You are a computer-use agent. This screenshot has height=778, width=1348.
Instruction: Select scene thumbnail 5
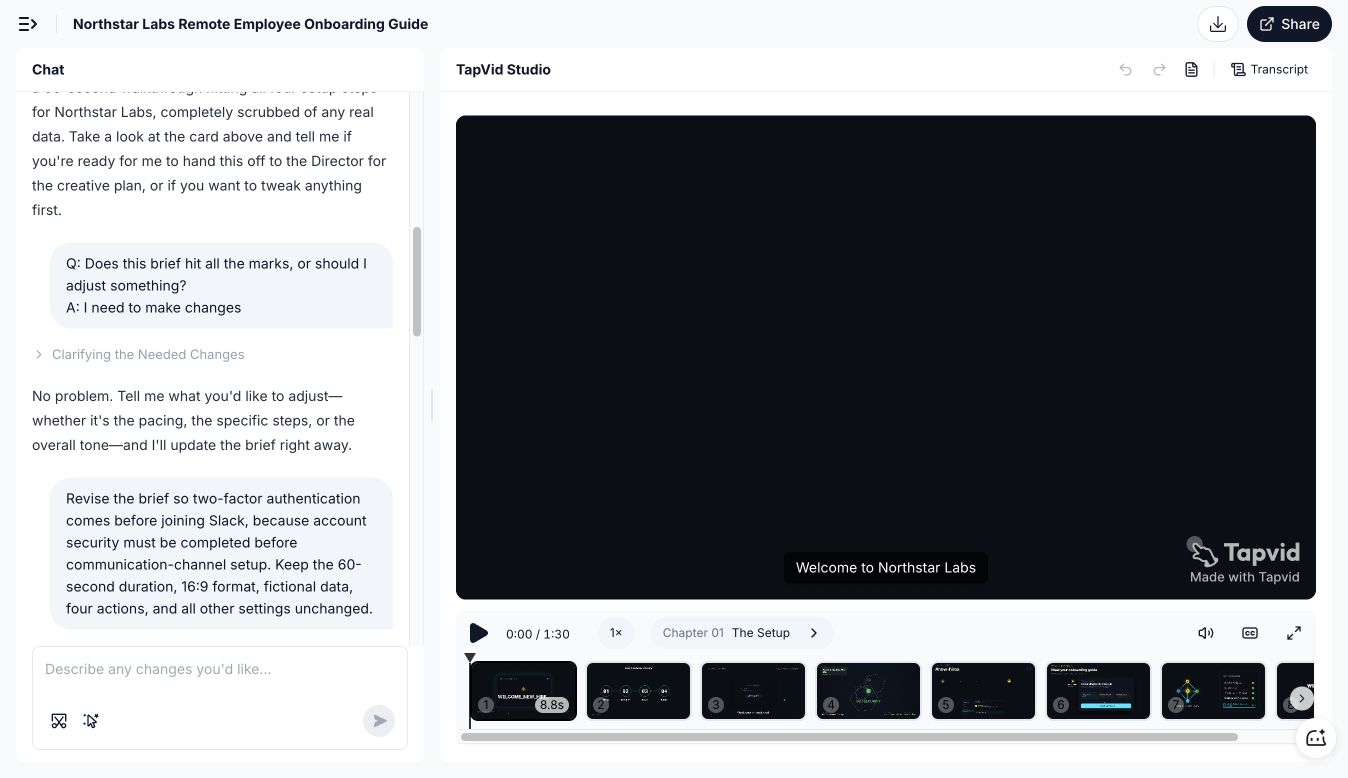coord(983,690)
